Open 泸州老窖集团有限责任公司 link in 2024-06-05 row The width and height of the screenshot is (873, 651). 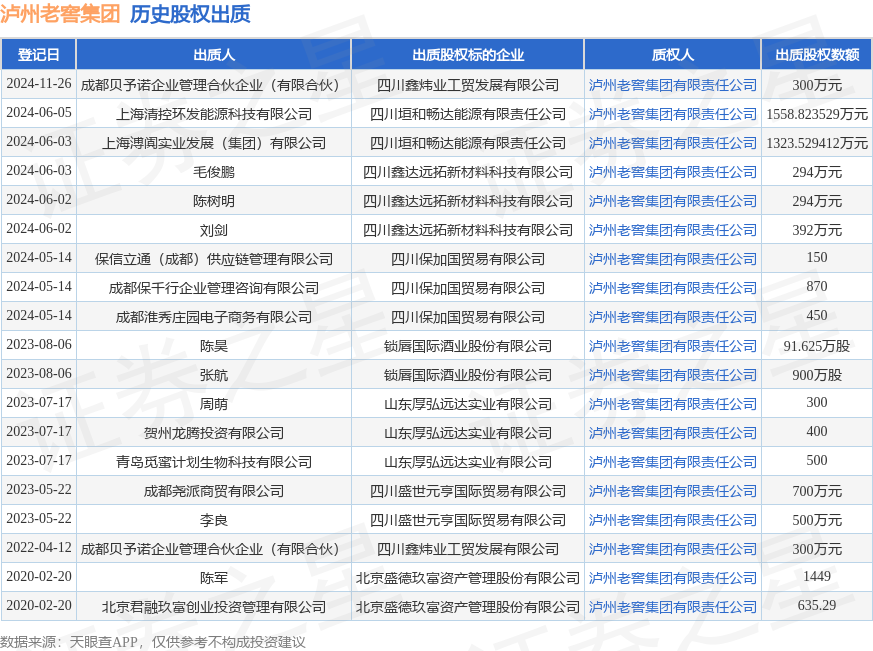[673, 114]
